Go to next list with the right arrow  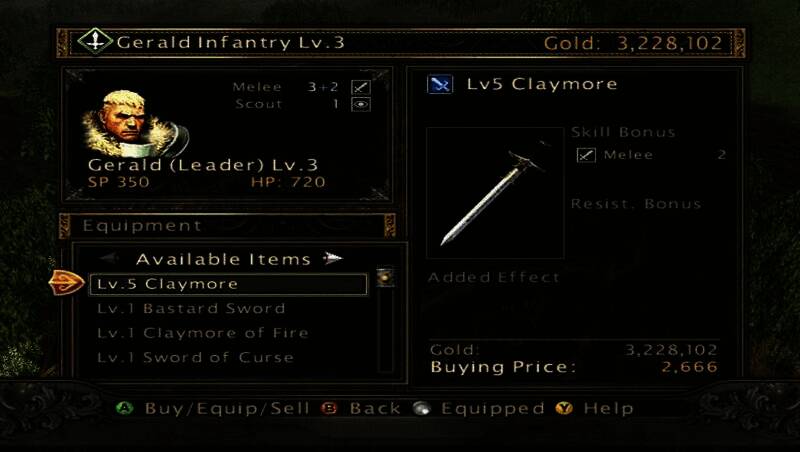pyautogui.click(x=333, y=259)
